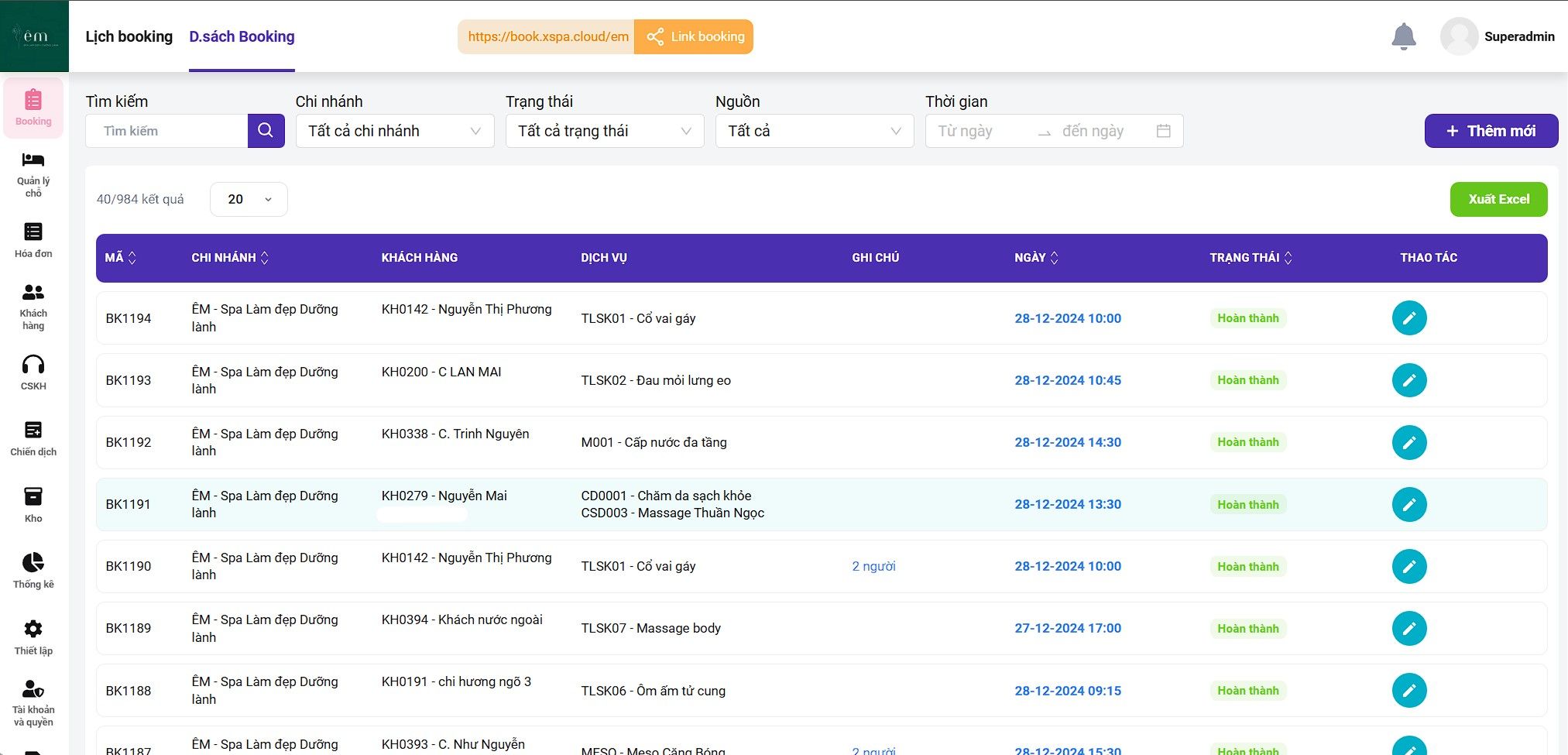This screenshot has height=755, width=1568.
Task: Click the magnifier search button
Action: pos(266,131)
